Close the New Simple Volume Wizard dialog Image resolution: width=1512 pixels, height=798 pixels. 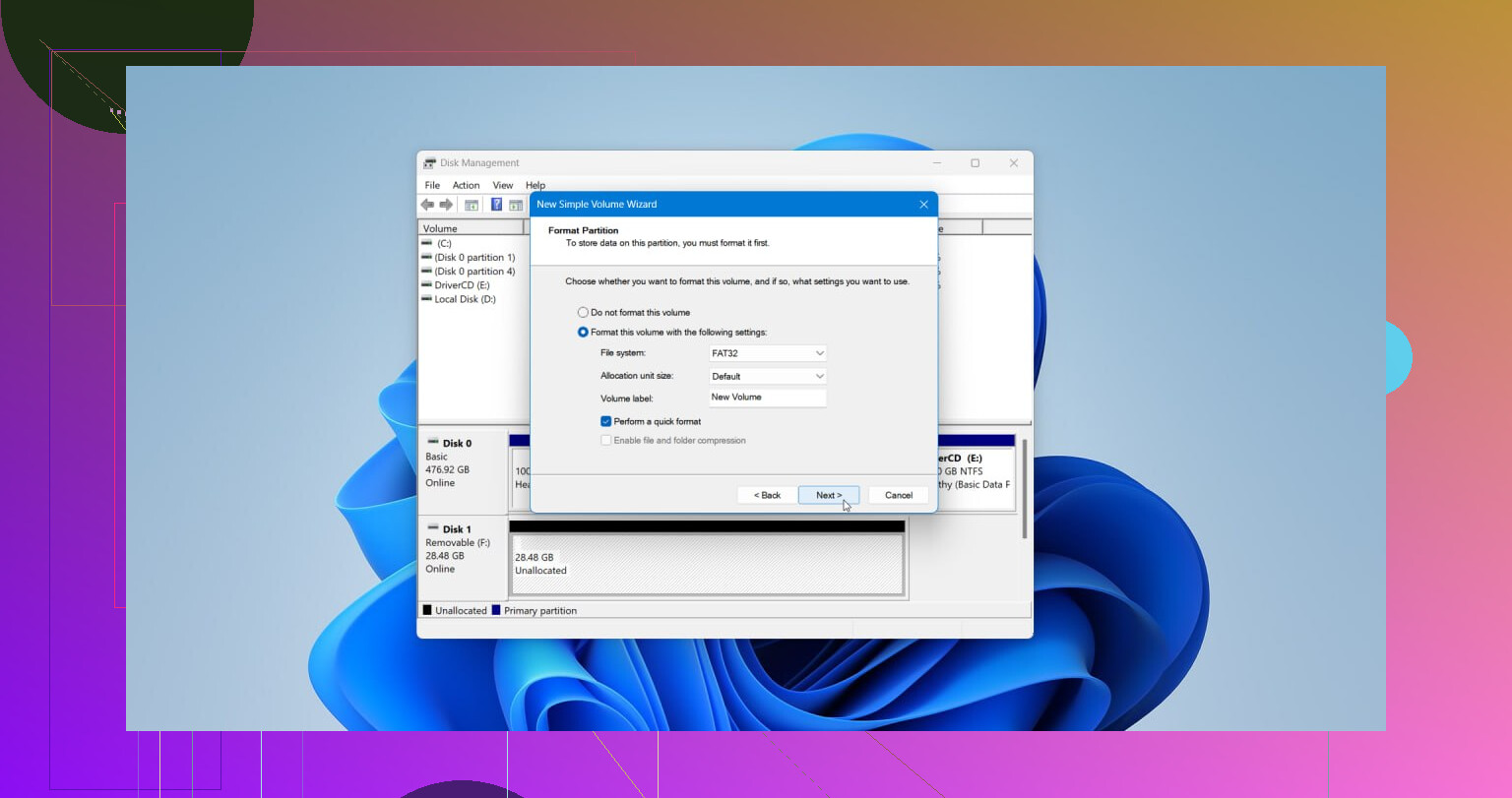pyautogui.click(x=923, y=204)
